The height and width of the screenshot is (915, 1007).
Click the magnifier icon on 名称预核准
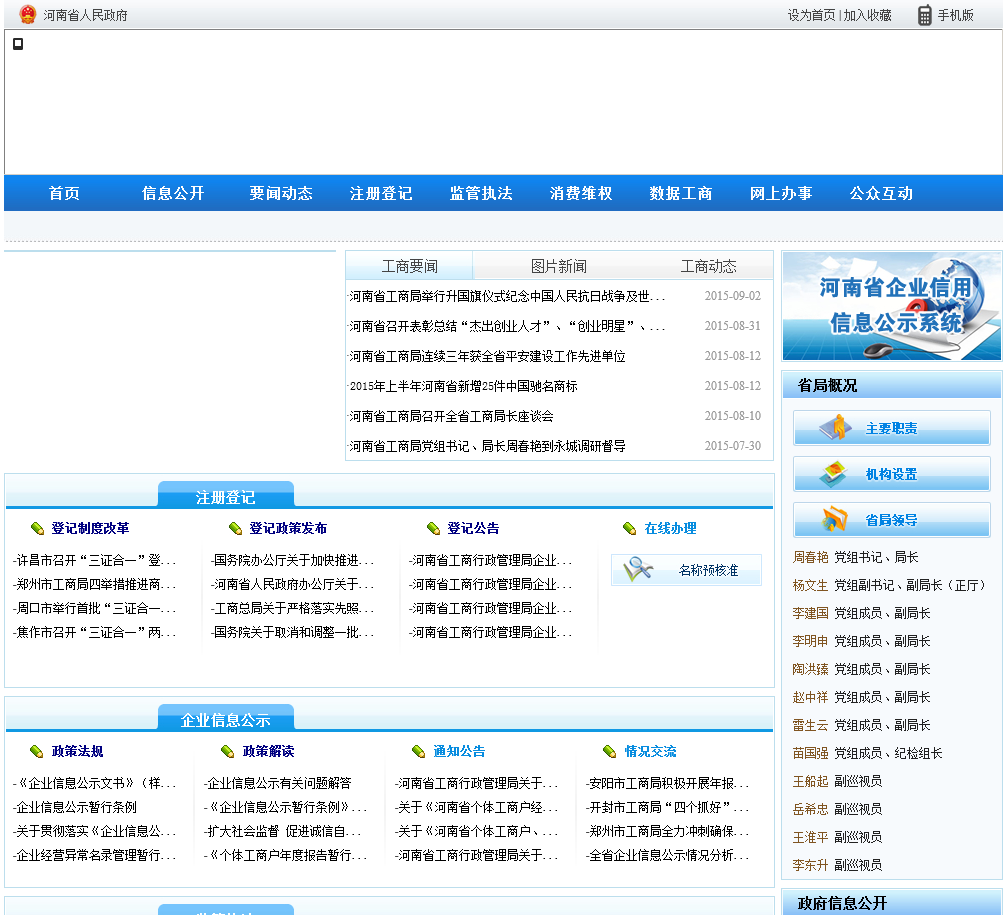coord(638,570)
